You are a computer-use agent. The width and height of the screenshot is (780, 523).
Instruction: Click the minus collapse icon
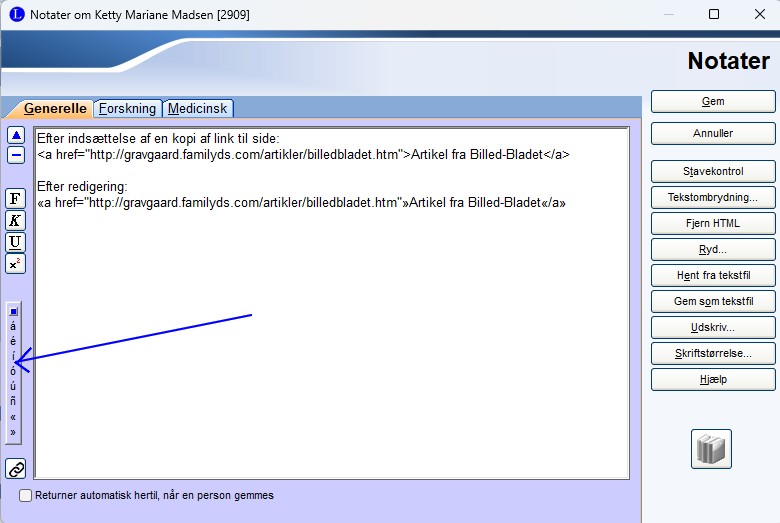pos(15,155)
